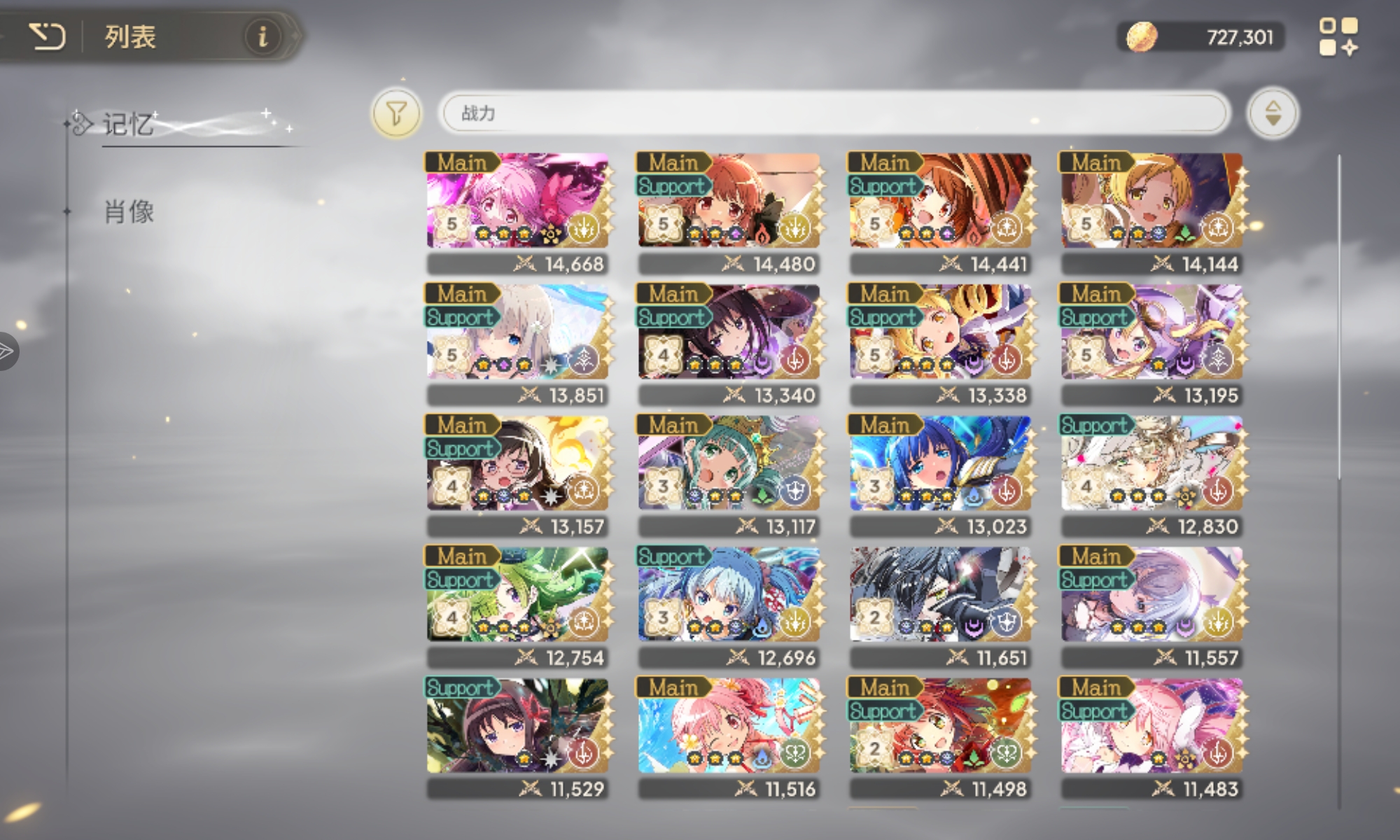Viewport: 1400px width, 840px height.
Task: Click the back arrow icon
Action: click(47, 36)
